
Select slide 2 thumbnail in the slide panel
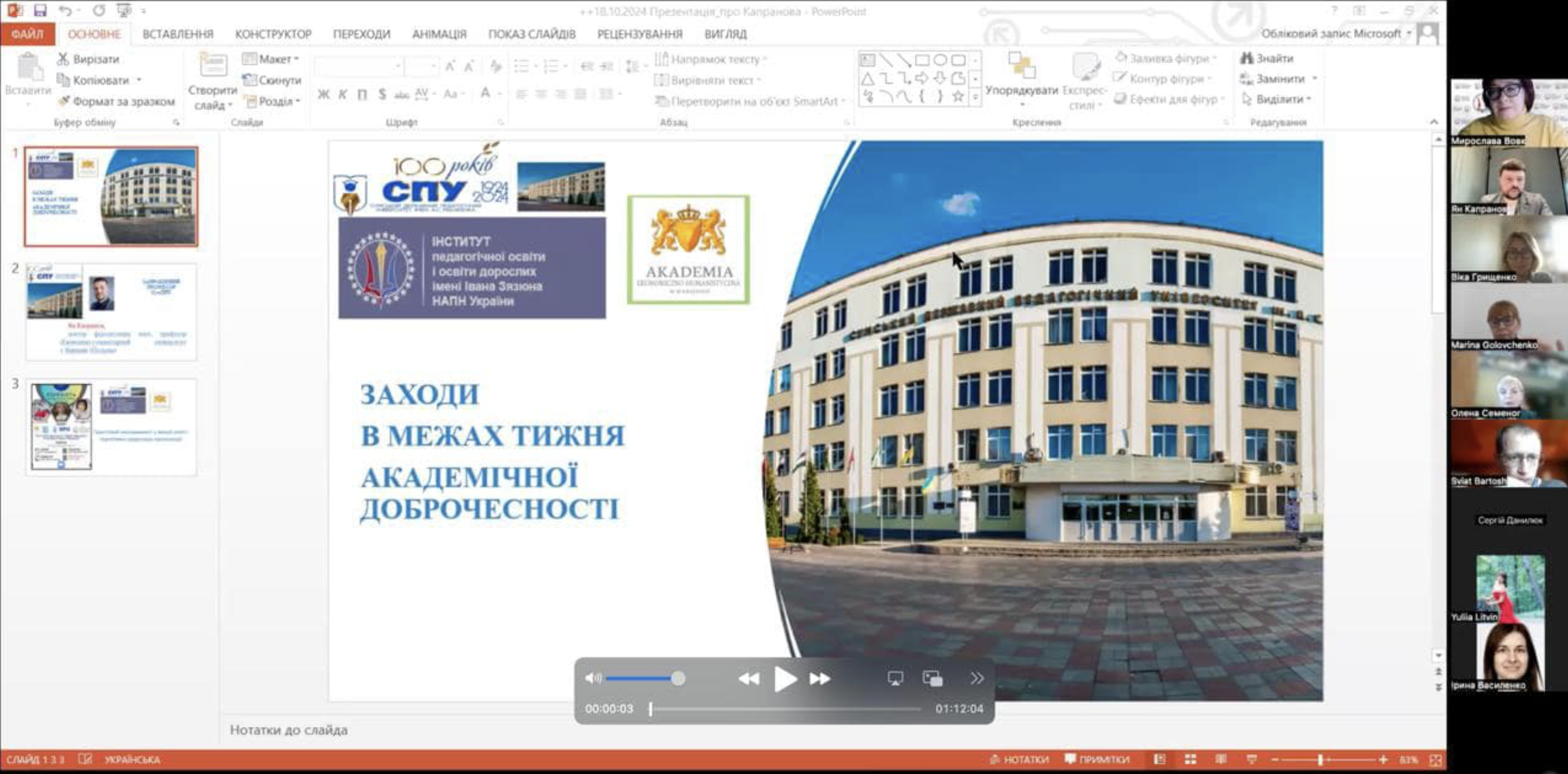coord(111,312)
